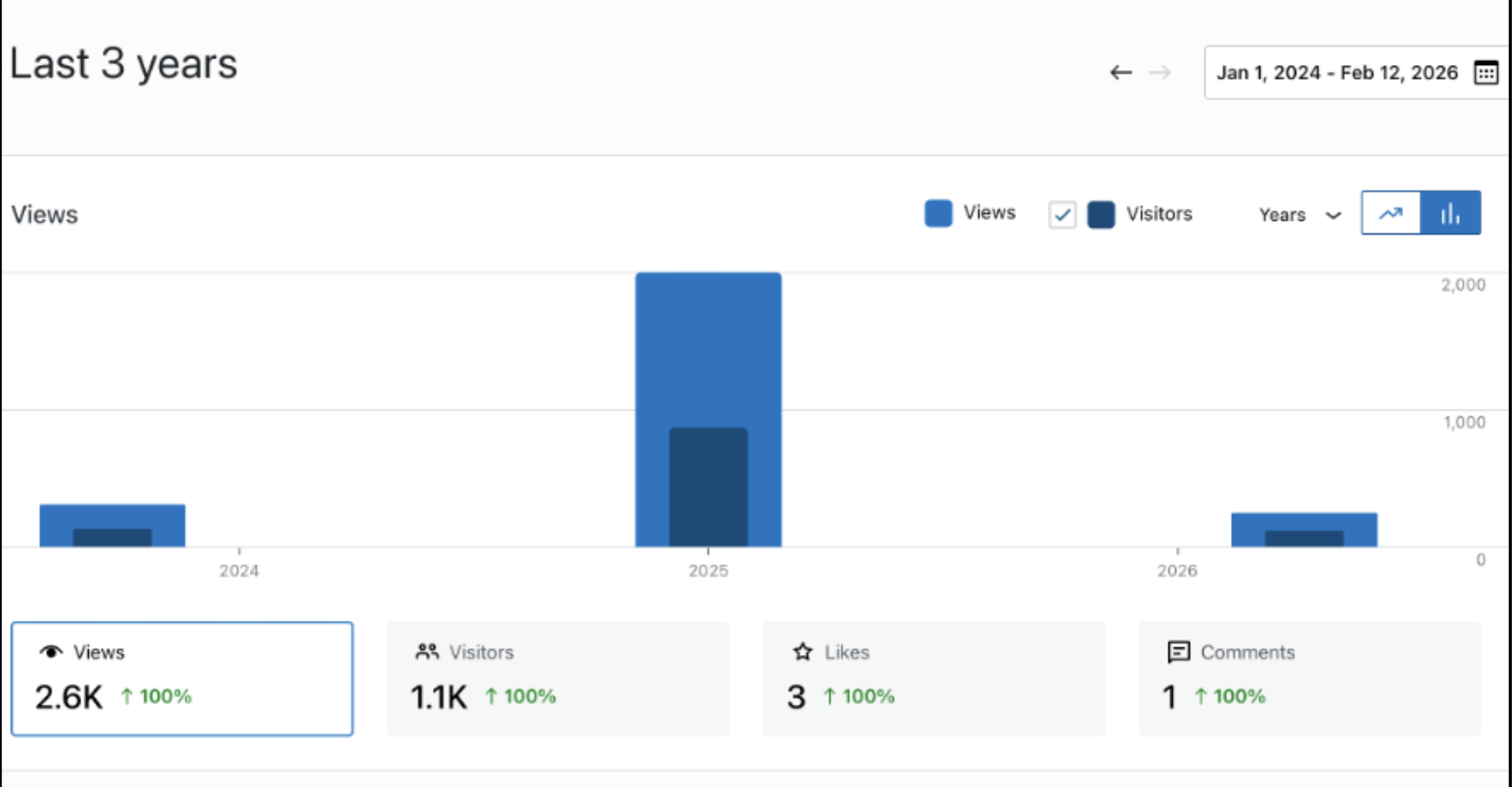Click the light blue Views legend swatch
The height and width of the screenshot is (787, 1512).
point(938,213)
